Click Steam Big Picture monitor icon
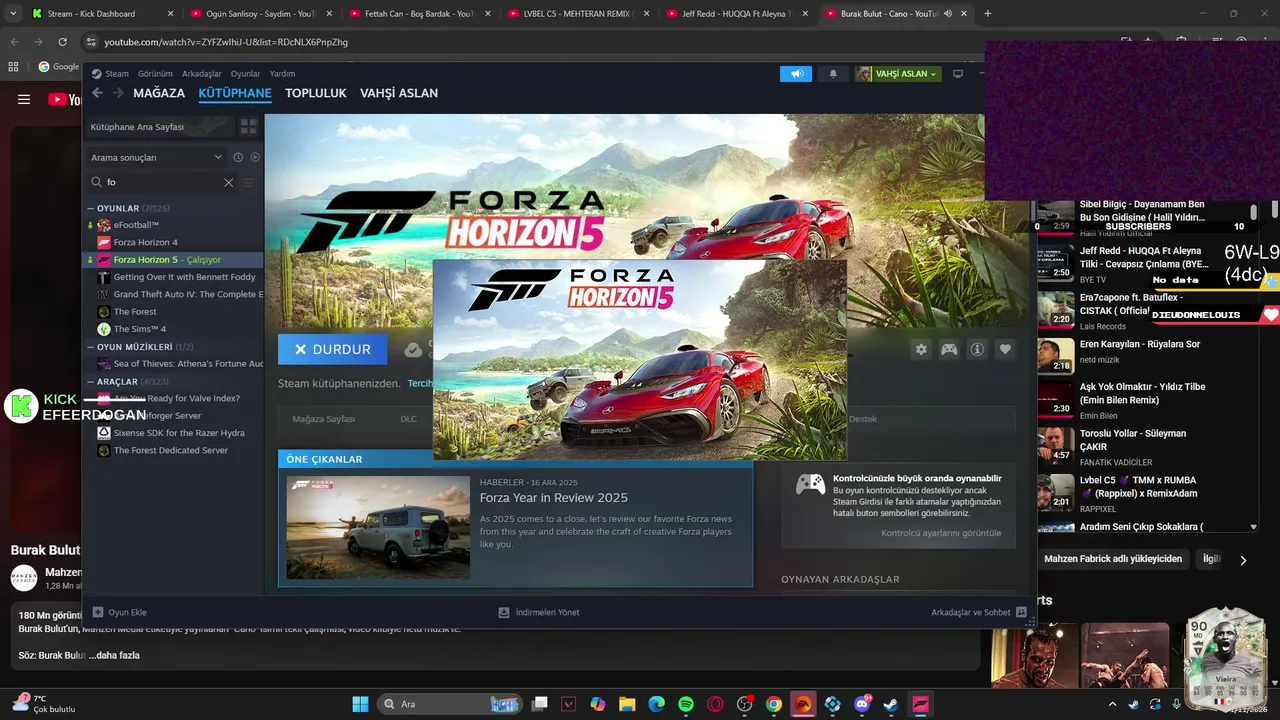 (957, 74)
